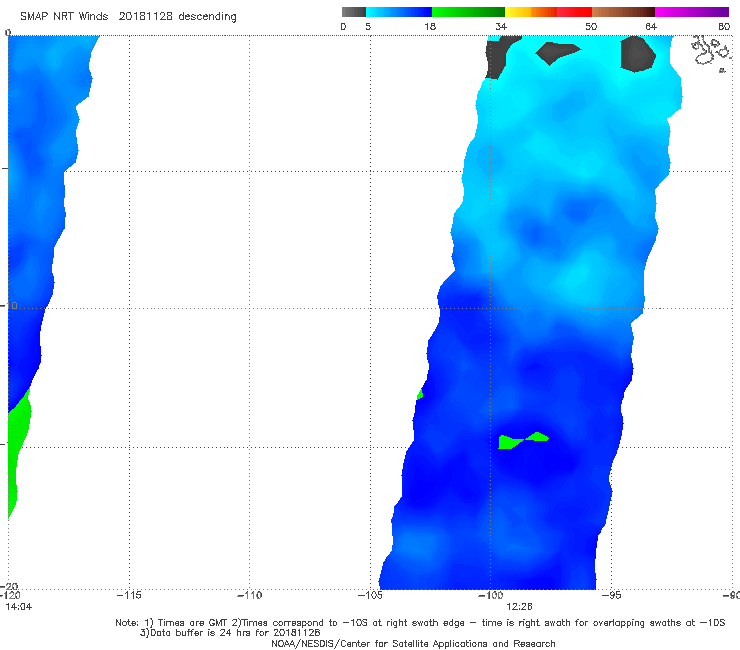Image resolution: width=740 pixels, height=650 pixels.
Task: Click the swath time '14:04'
Action: [19, 607]
